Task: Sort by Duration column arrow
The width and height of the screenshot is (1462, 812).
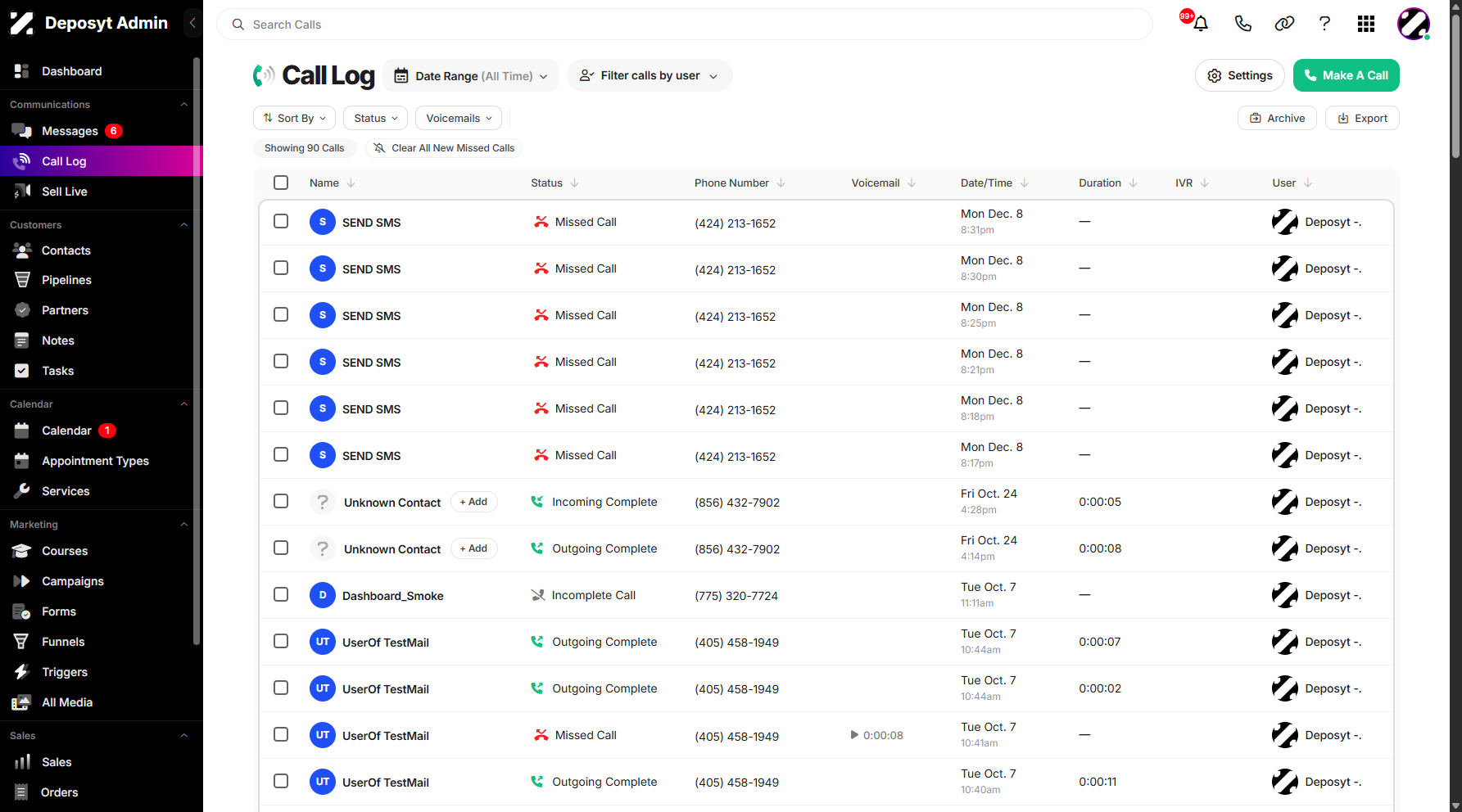Action: [x=1133, y=183]
